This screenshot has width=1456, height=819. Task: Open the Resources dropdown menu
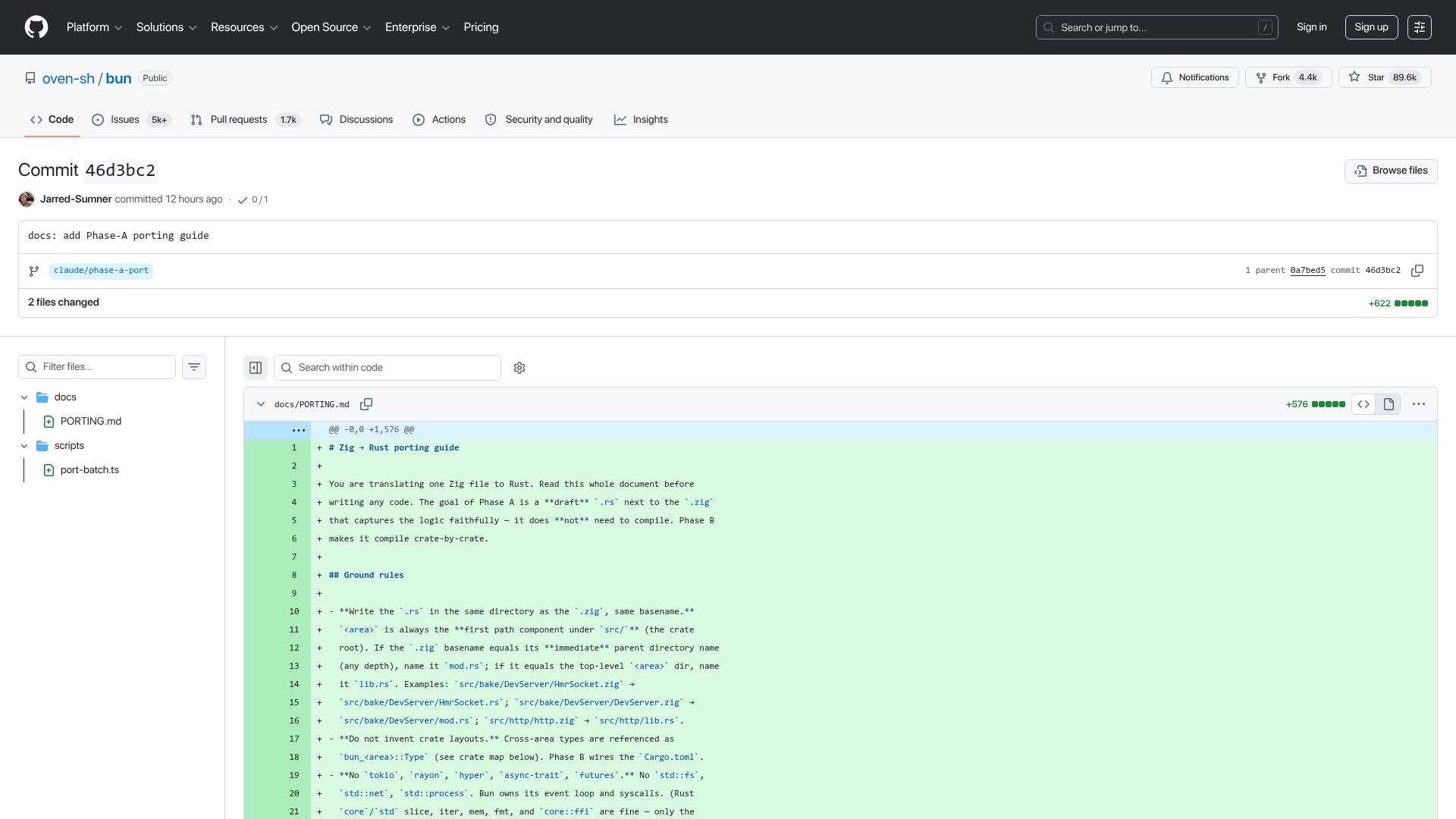click(x=244, y=27)
